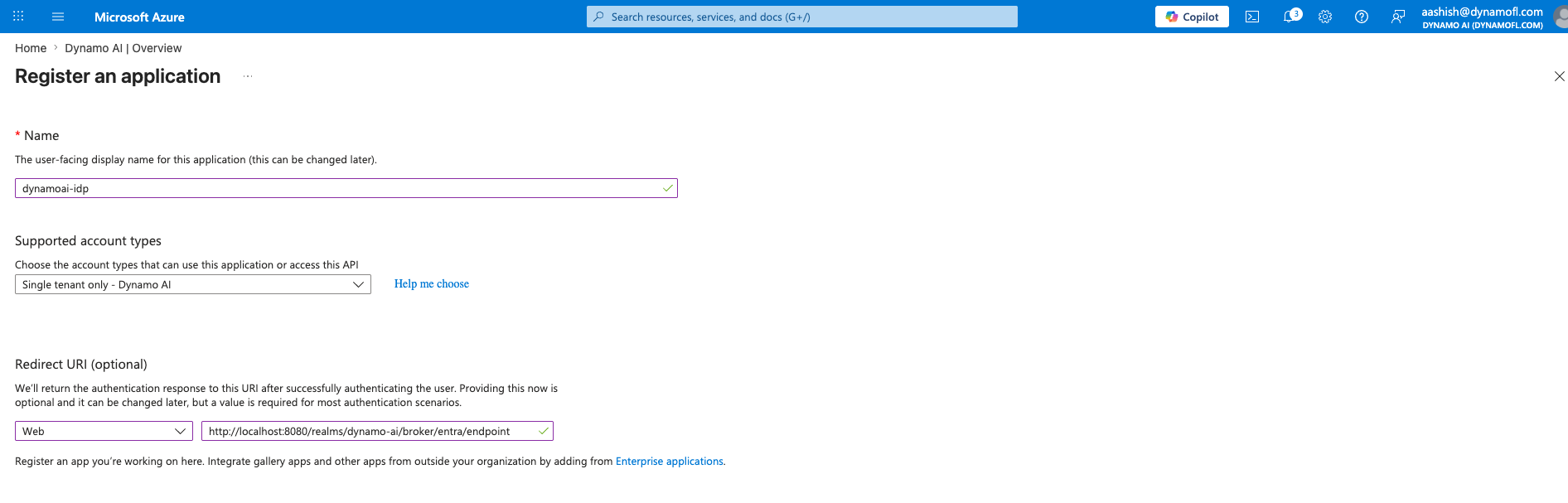
Task: Click the breadcrumb chevron separator after Home
Action: pos(56,48)
